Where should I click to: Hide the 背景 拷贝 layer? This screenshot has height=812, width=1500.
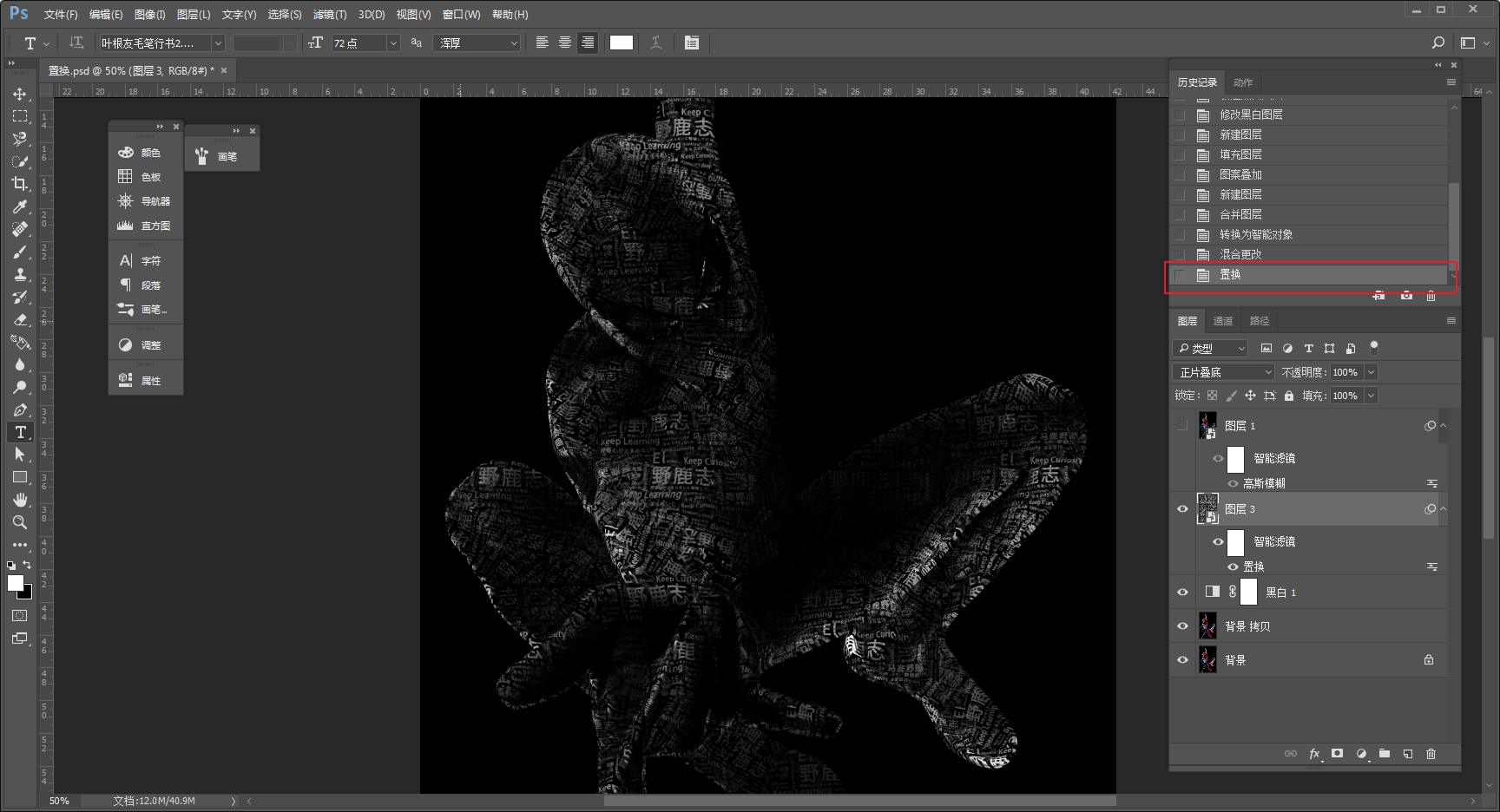pos(1182,626)
